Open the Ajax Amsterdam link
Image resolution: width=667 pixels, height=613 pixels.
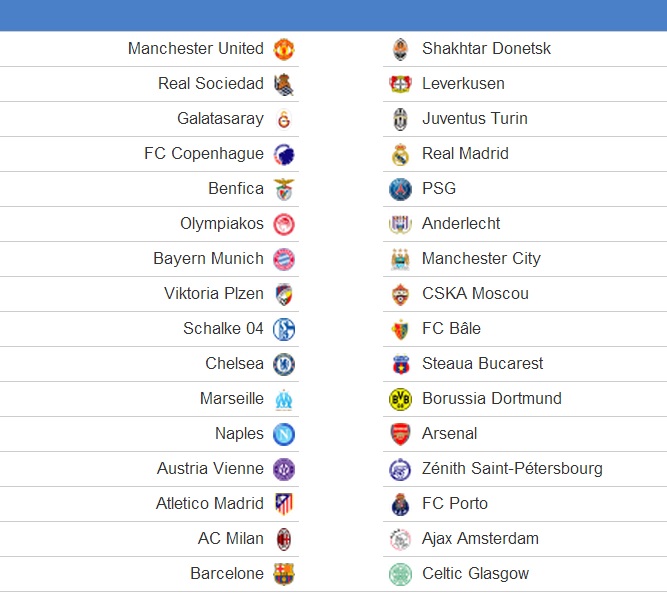[x=480, y=539]
